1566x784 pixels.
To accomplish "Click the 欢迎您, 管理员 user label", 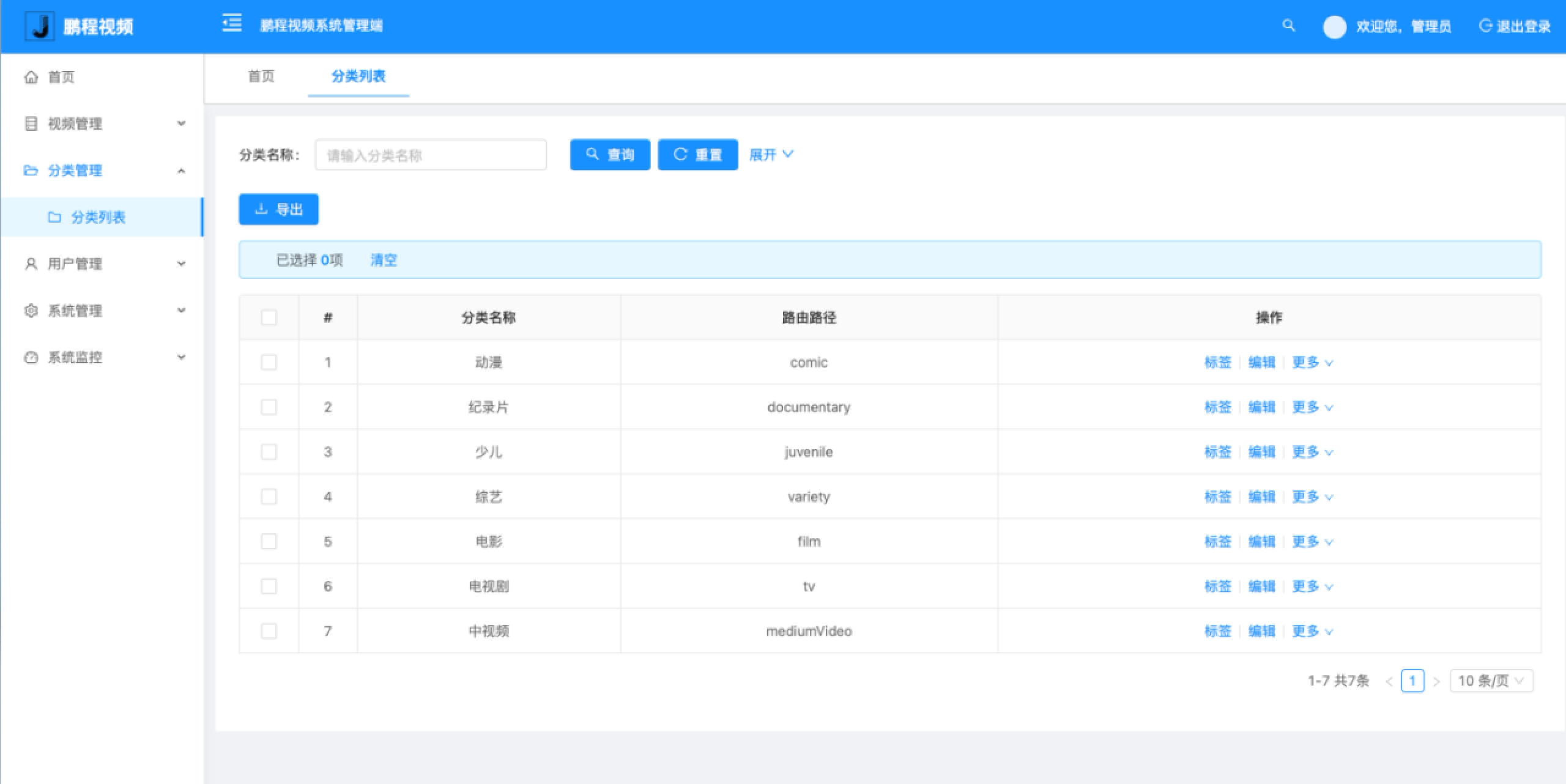I will point(1403,27).
